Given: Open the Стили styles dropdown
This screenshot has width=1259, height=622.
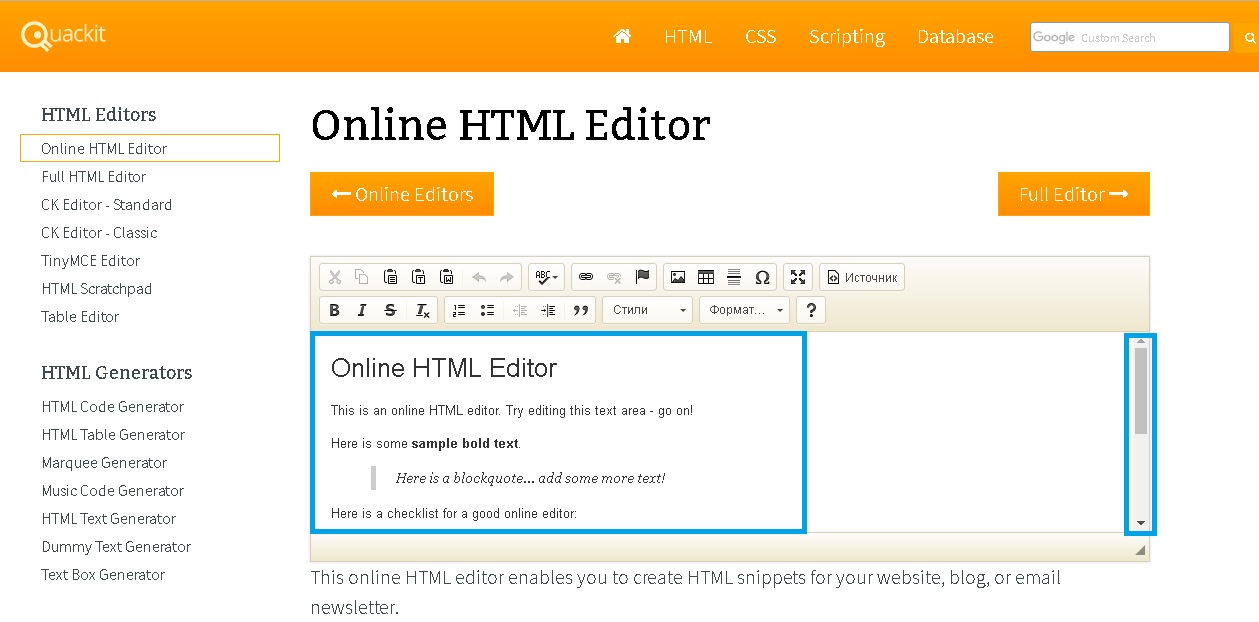Looking at the screenshot, I should pyautogui.click(x=647, y=310).
